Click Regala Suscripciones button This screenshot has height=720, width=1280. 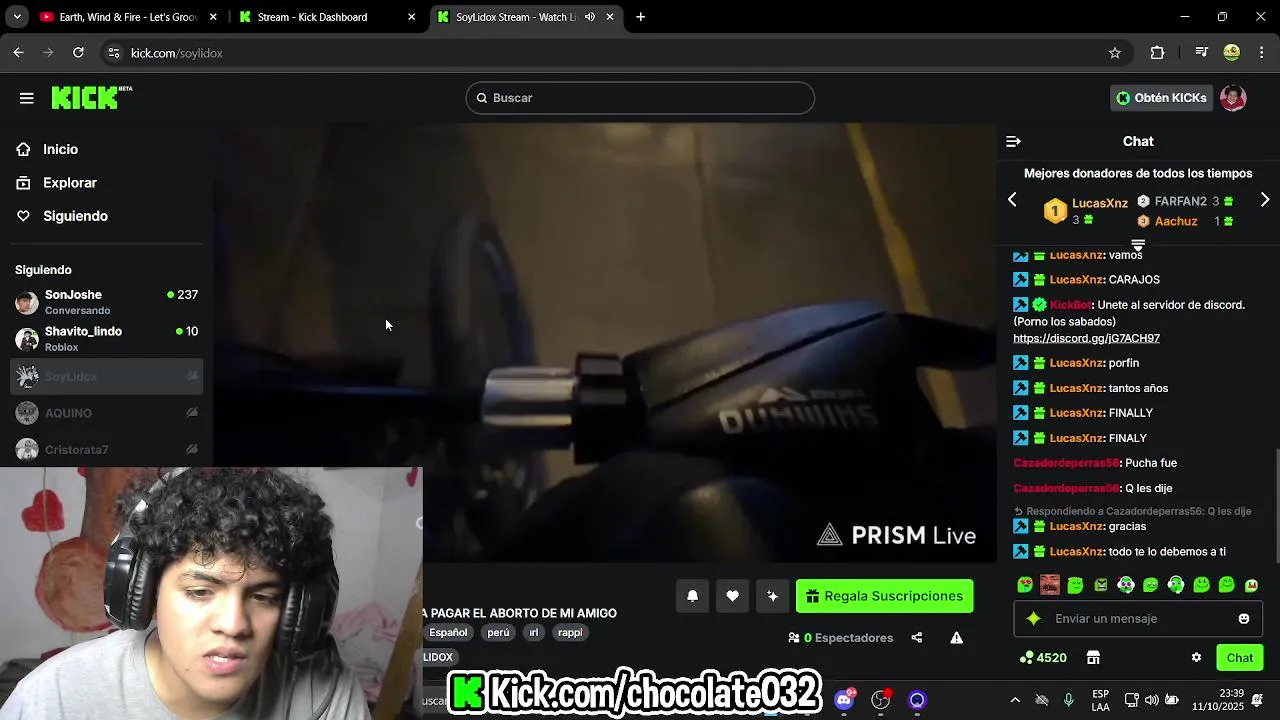point(884,596)
